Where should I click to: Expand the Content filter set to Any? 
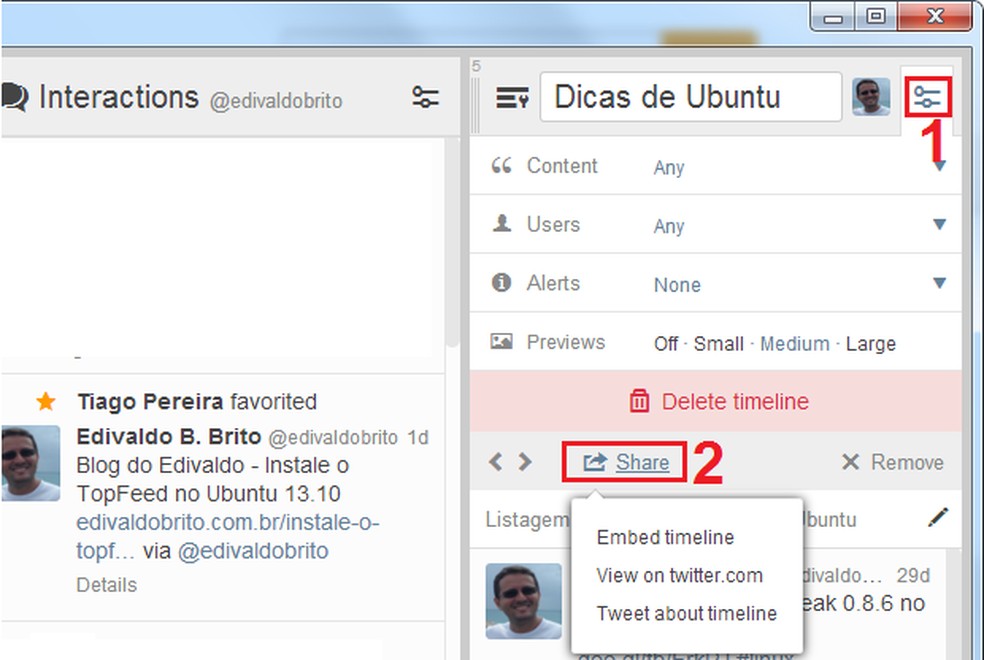tap(938, 167)
